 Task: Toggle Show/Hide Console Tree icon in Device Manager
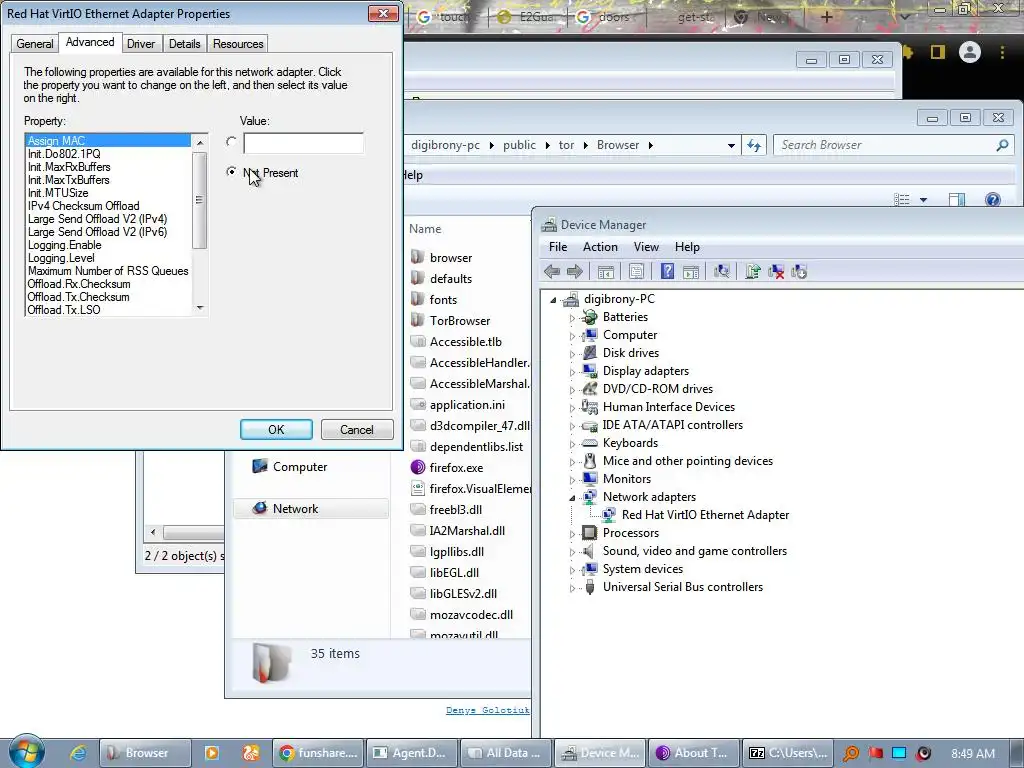click(x=605, y=272)
